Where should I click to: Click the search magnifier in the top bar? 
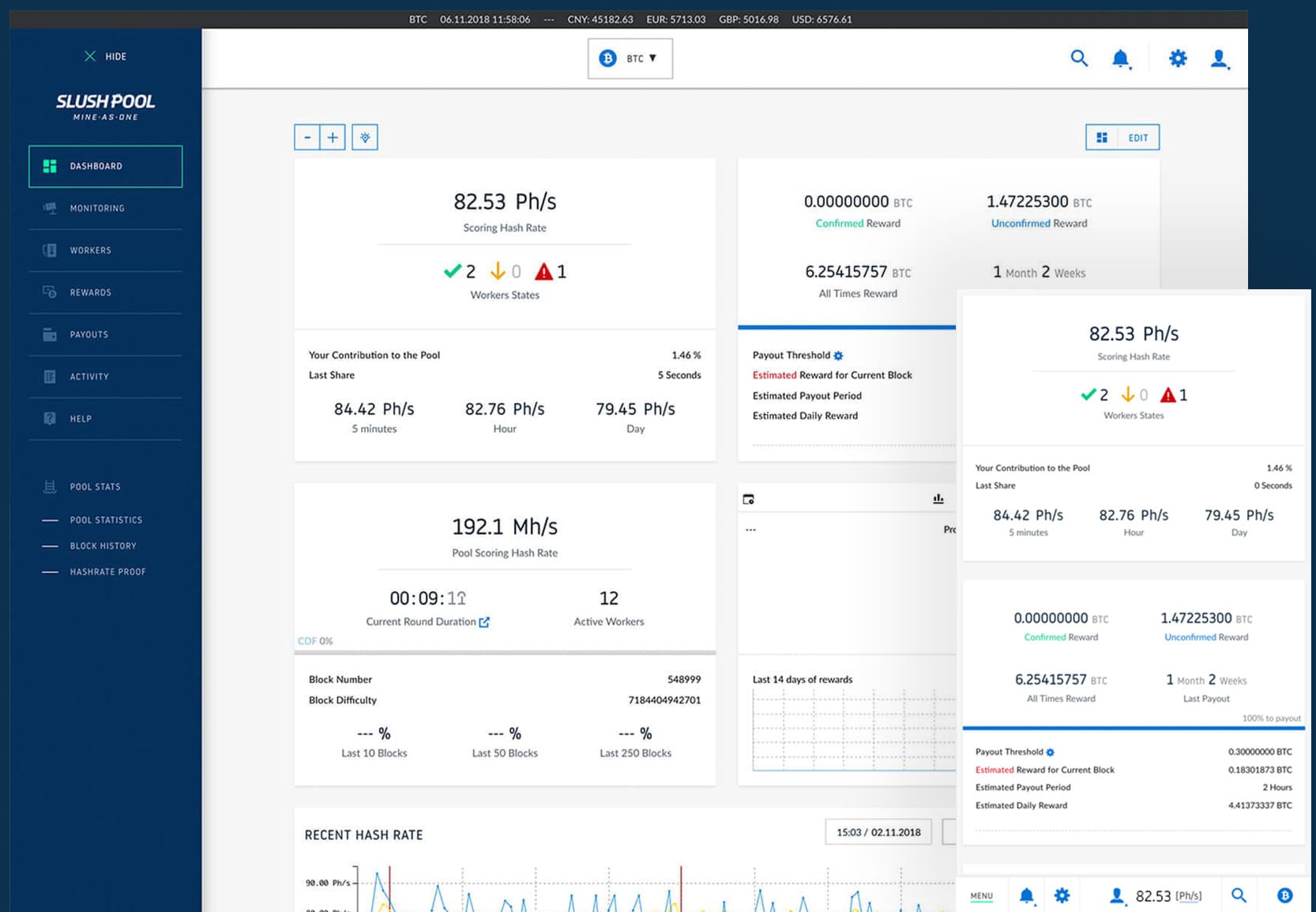(1079, 58)
